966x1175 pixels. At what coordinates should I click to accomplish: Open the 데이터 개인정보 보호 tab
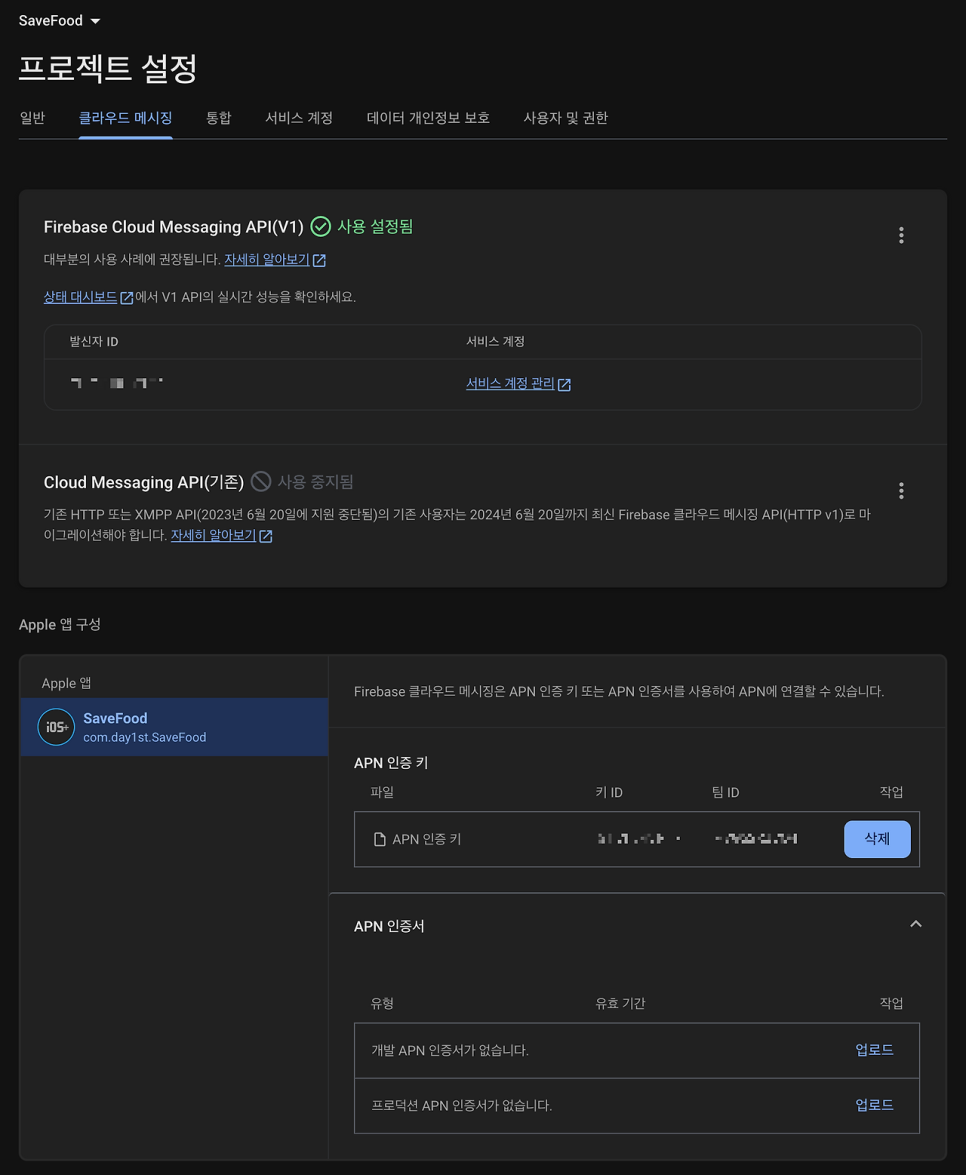click(428, 118)
